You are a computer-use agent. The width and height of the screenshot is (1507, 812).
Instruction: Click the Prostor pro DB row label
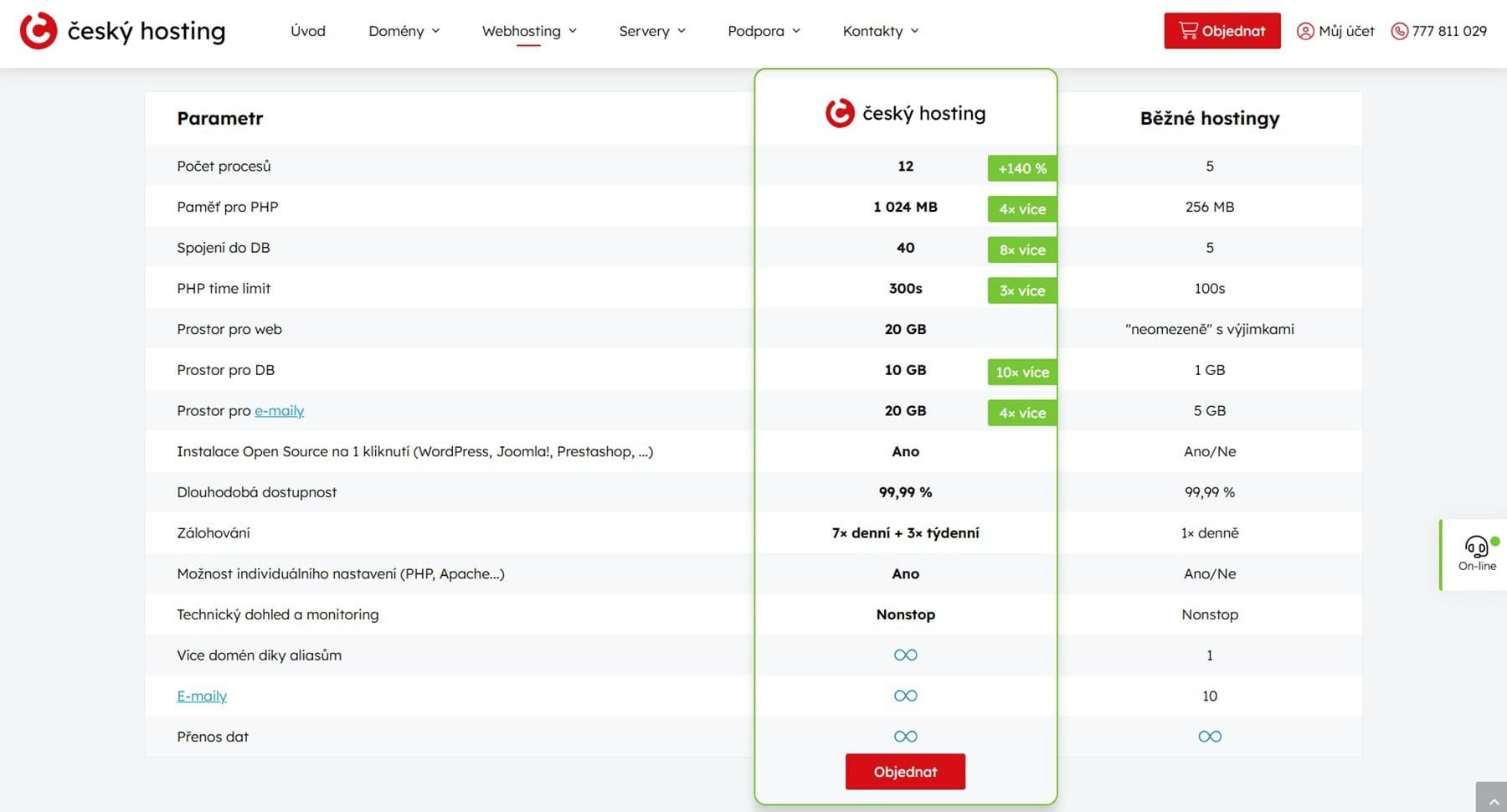click(225, 370)
